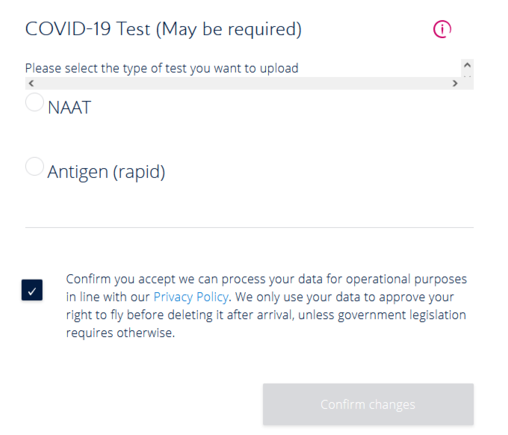508x435 pixels.
Task: Open the Privacy Policy link
Action: pos(191,297)
